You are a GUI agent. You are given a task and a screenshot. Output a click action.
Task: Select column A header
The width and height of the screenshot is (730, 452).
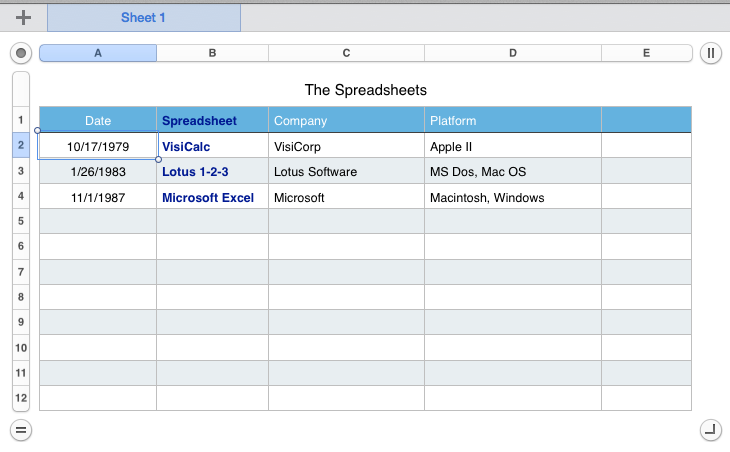click(x=98, y=53)
